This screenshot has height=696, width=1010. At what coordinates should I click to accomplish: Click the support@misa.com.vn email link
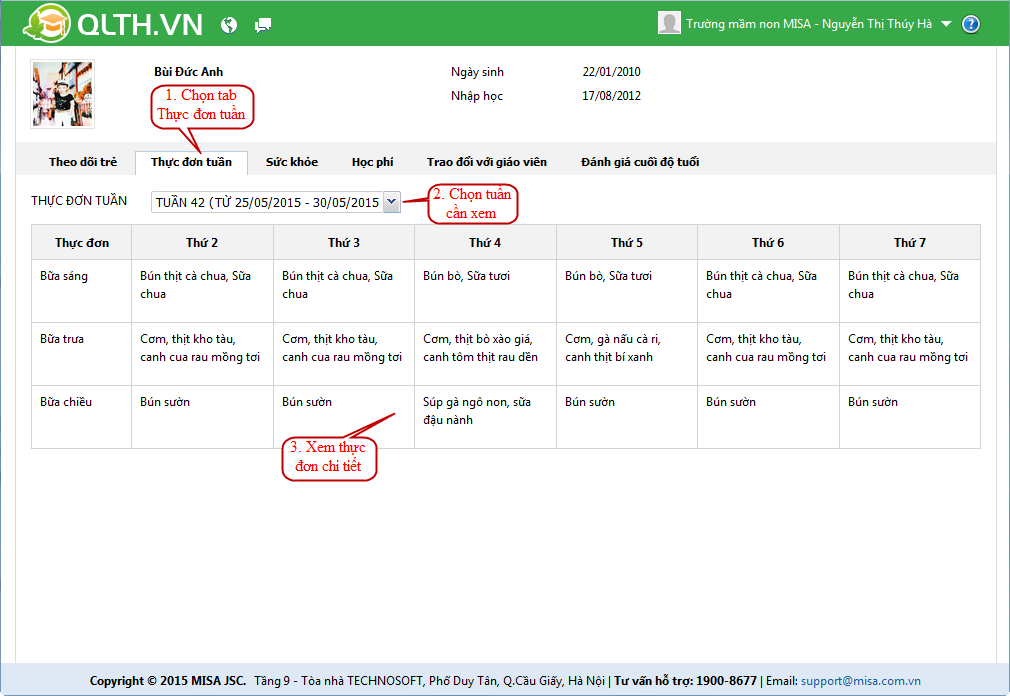coord(861,681)
